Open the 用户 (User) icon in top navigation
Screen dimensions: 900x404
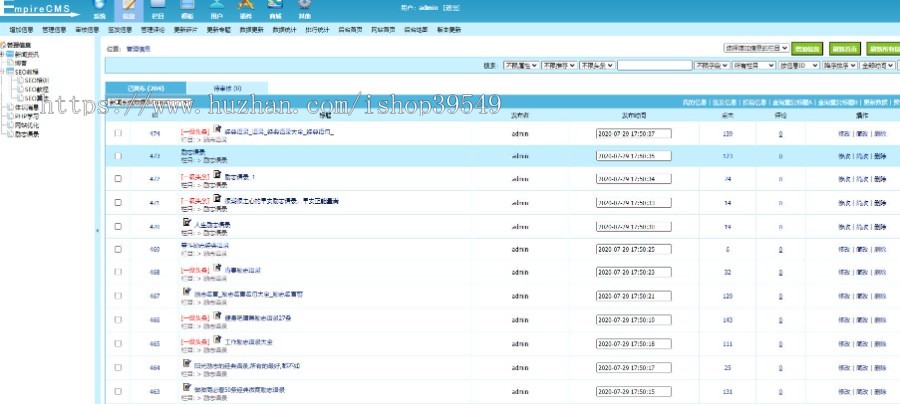pyautogui.click(x=216, y=5)
